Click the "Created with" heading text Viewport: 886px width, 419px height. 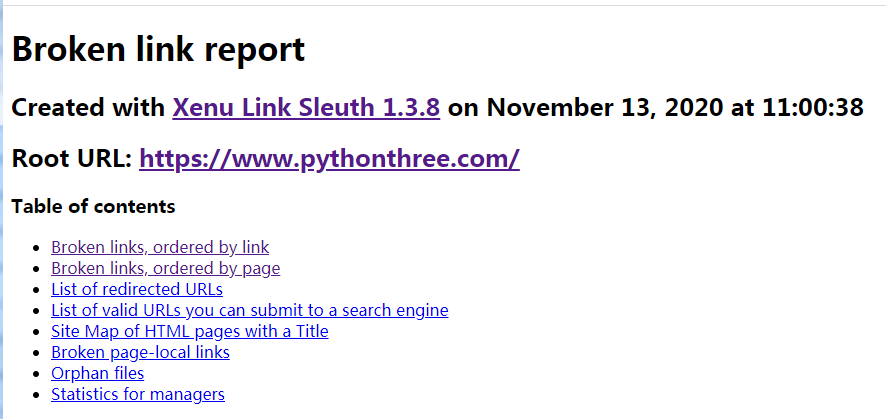coord(89,108)
